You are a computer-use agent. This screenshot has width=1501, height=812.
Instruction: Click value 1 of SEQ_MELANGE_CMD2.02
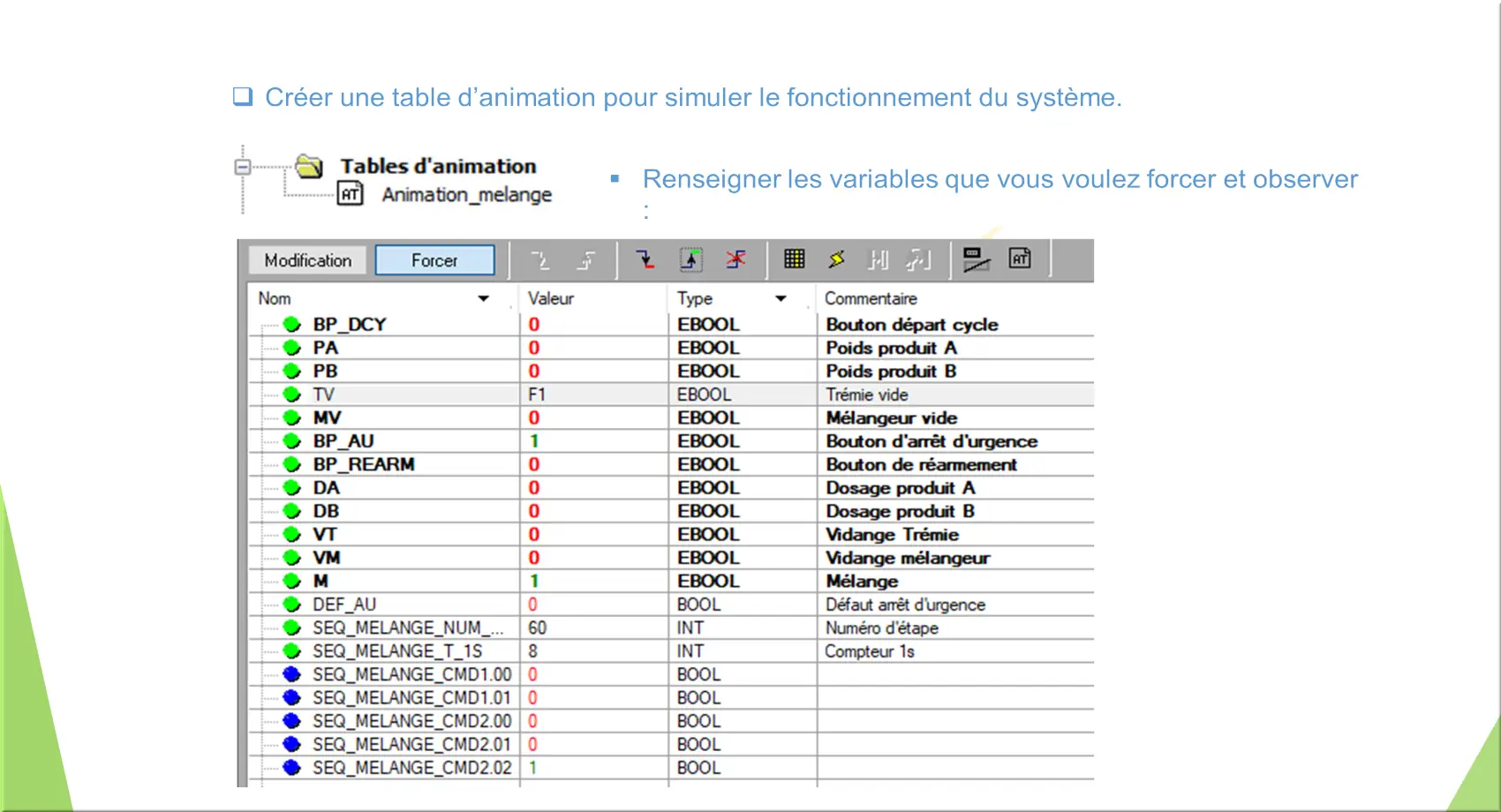(x=533, y=768)
